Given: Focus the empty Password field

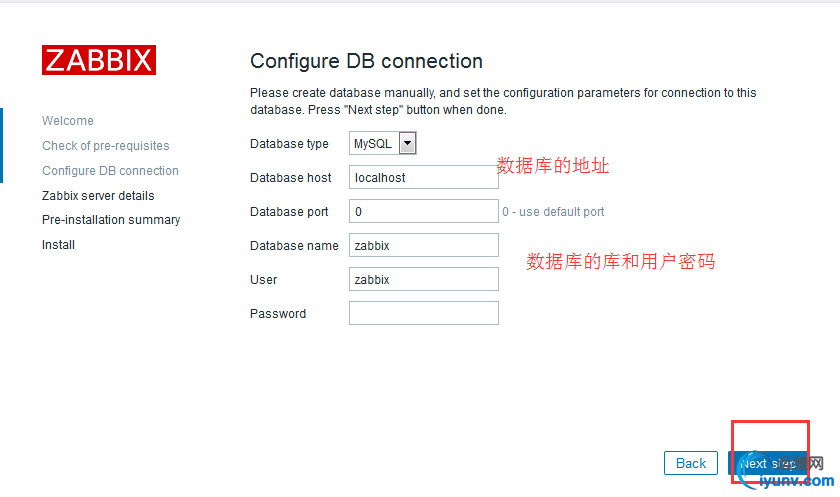Looking at the screenshot, I should [423, 314].
